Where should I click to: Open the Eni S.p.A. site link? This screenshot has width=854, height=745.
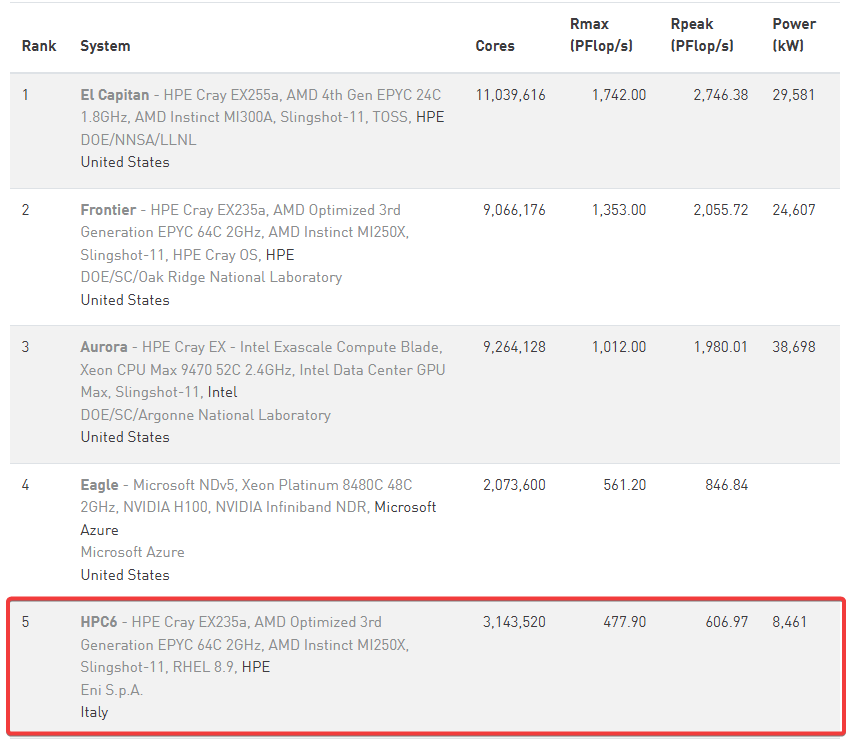pos(112,690)
